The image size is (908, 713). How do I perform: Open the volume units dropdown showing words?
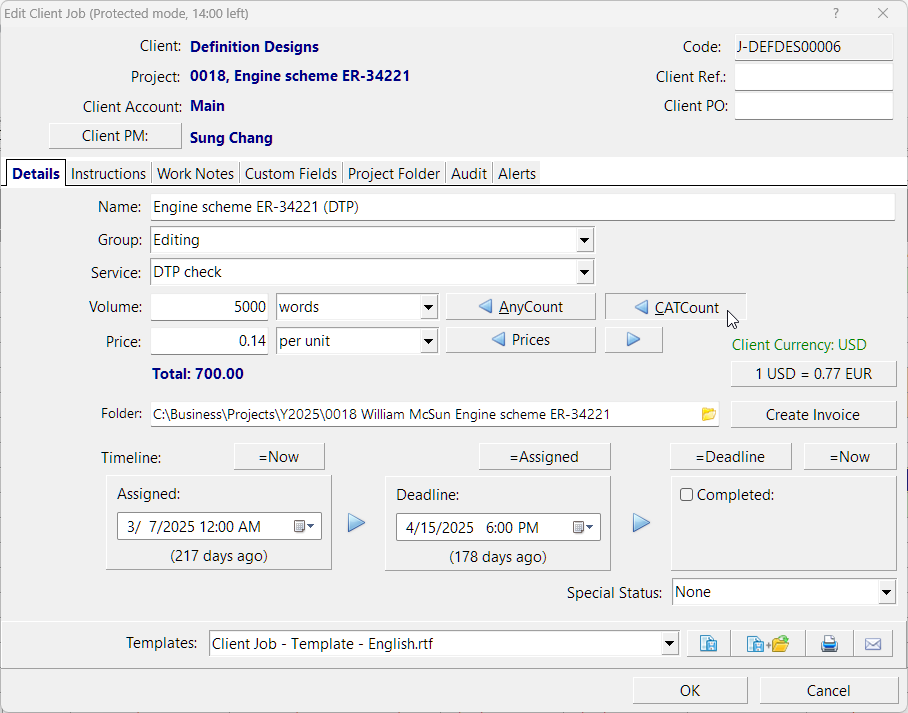[428, 308]
